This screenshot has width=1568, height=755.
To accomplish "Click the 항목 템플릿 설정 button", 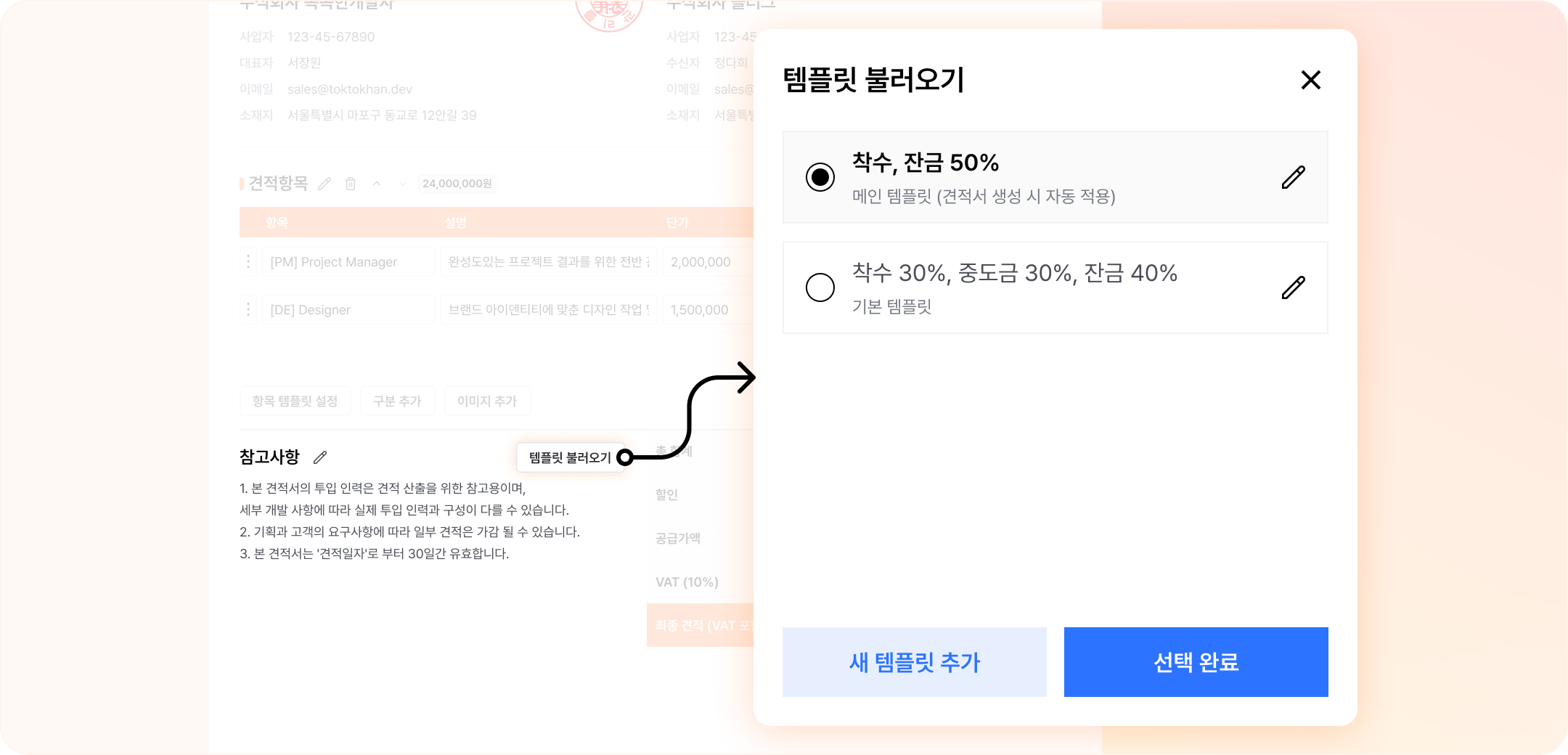I will 295,401.
